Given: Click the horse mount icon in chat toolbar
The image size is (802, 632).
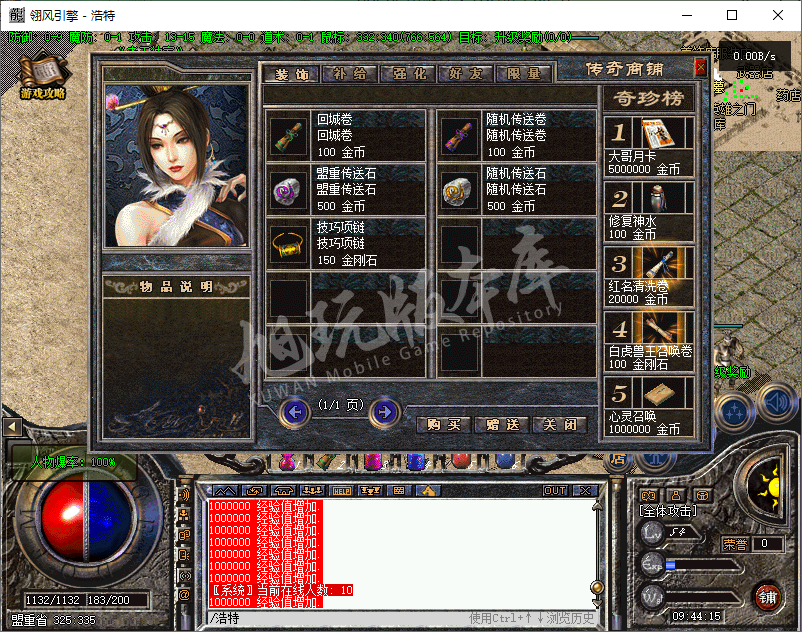Looking at the screenshot, I should 428,491.
